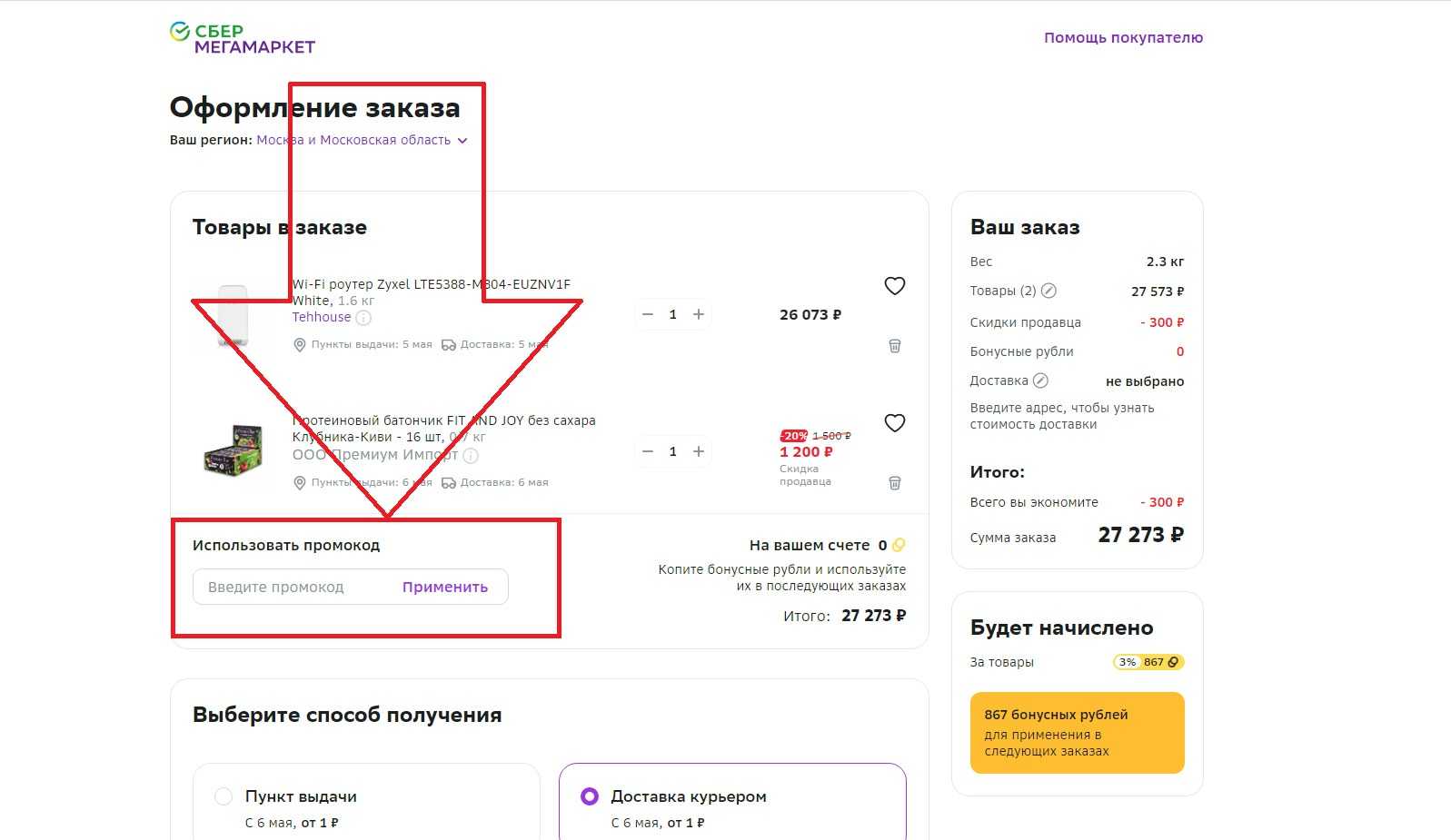
Task: Click the не выбрано delivery status text
Action: pos(1145,381)
